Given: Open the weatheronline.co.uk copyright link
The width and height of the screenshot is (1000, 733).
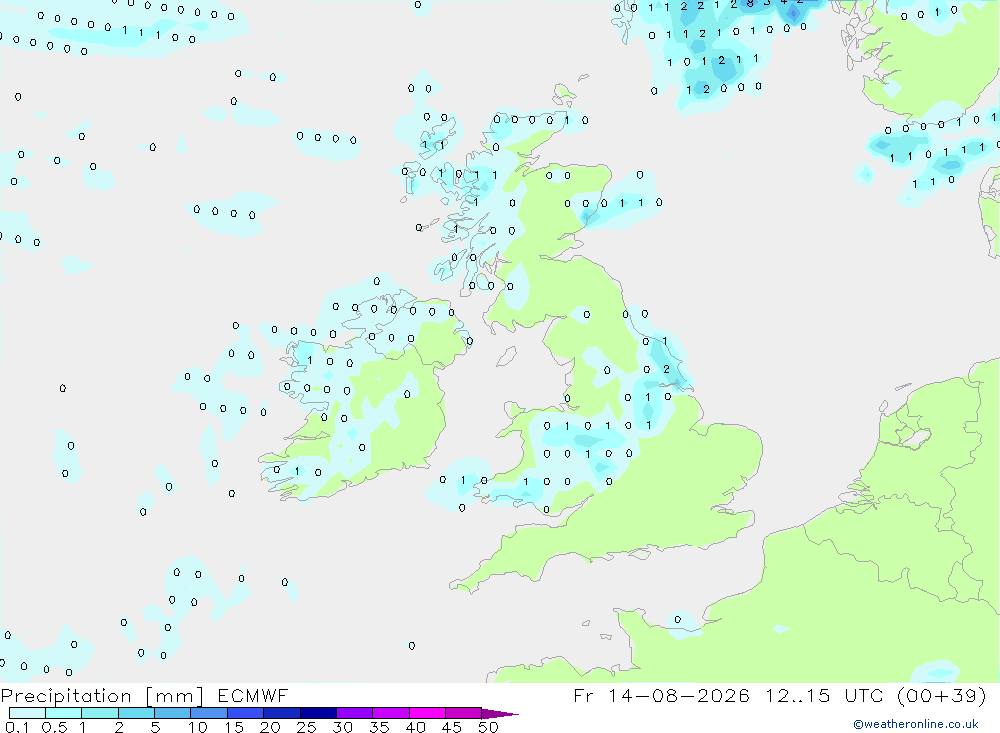Looking at the screenshot, I should pyautogui.click(x=916, y=724).
